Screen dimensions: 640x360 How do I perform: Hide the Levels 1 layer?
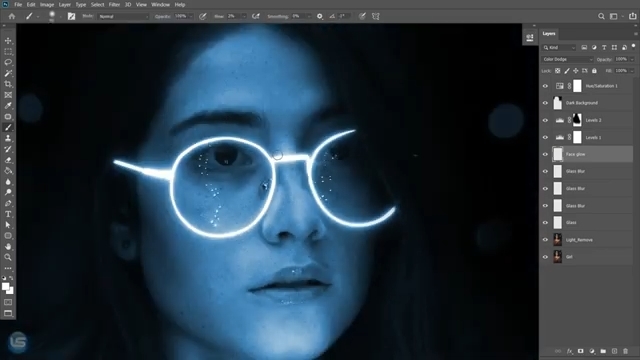545,138
